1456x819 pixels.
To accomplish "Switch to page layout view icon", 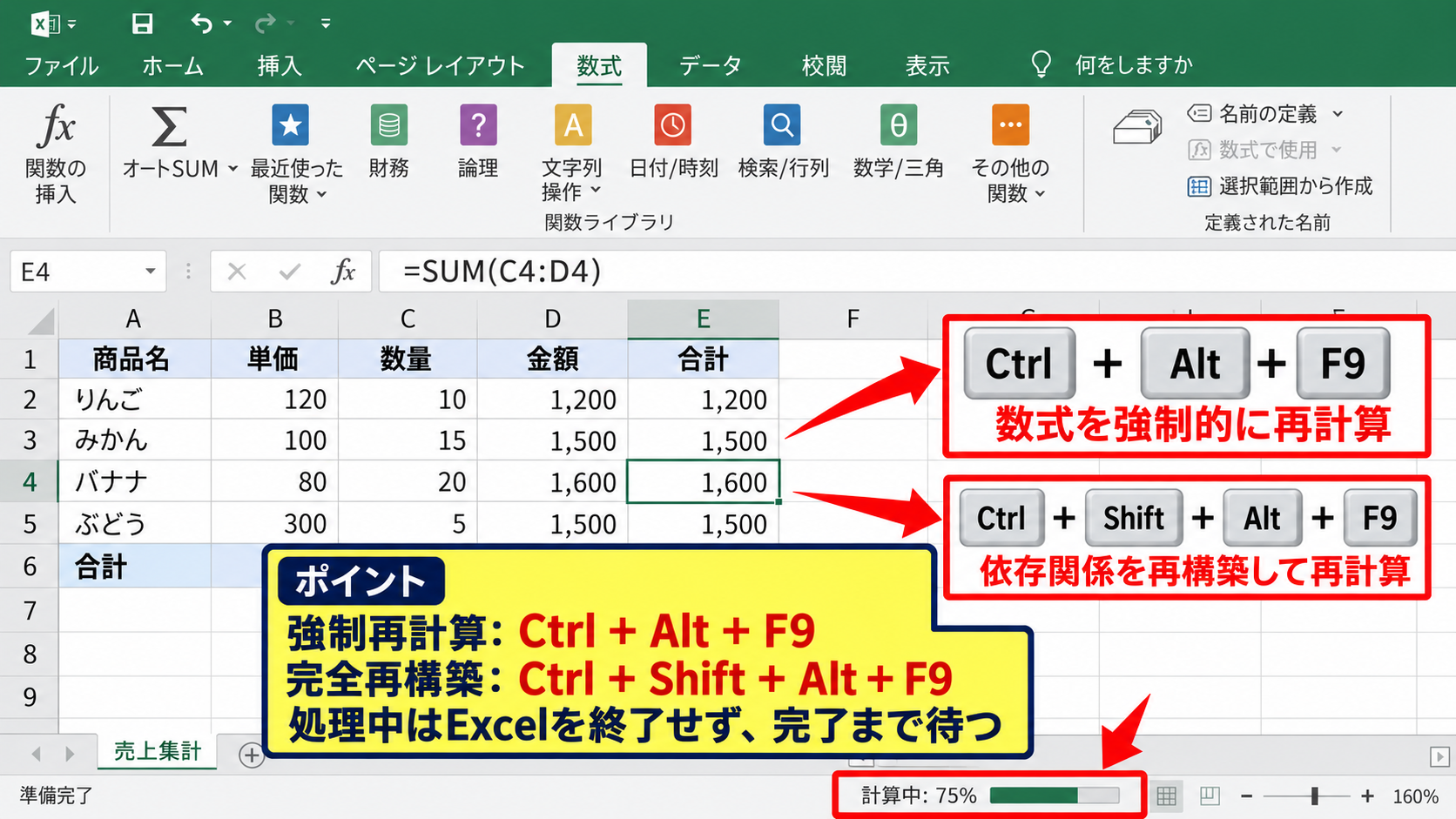I will click(x=1210, y=796).
